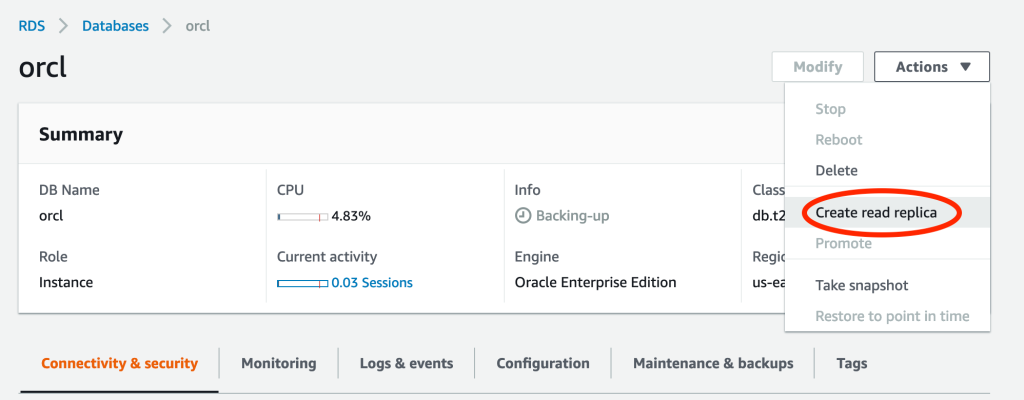
Task: Choose Restore to point in time
Action: (x=892, y=316)
